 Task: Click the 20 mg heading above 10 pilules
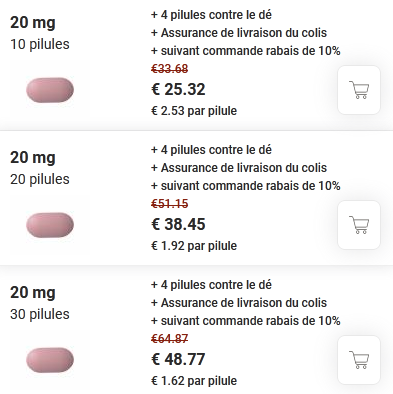pyautogui.click(x=33, y=23)
